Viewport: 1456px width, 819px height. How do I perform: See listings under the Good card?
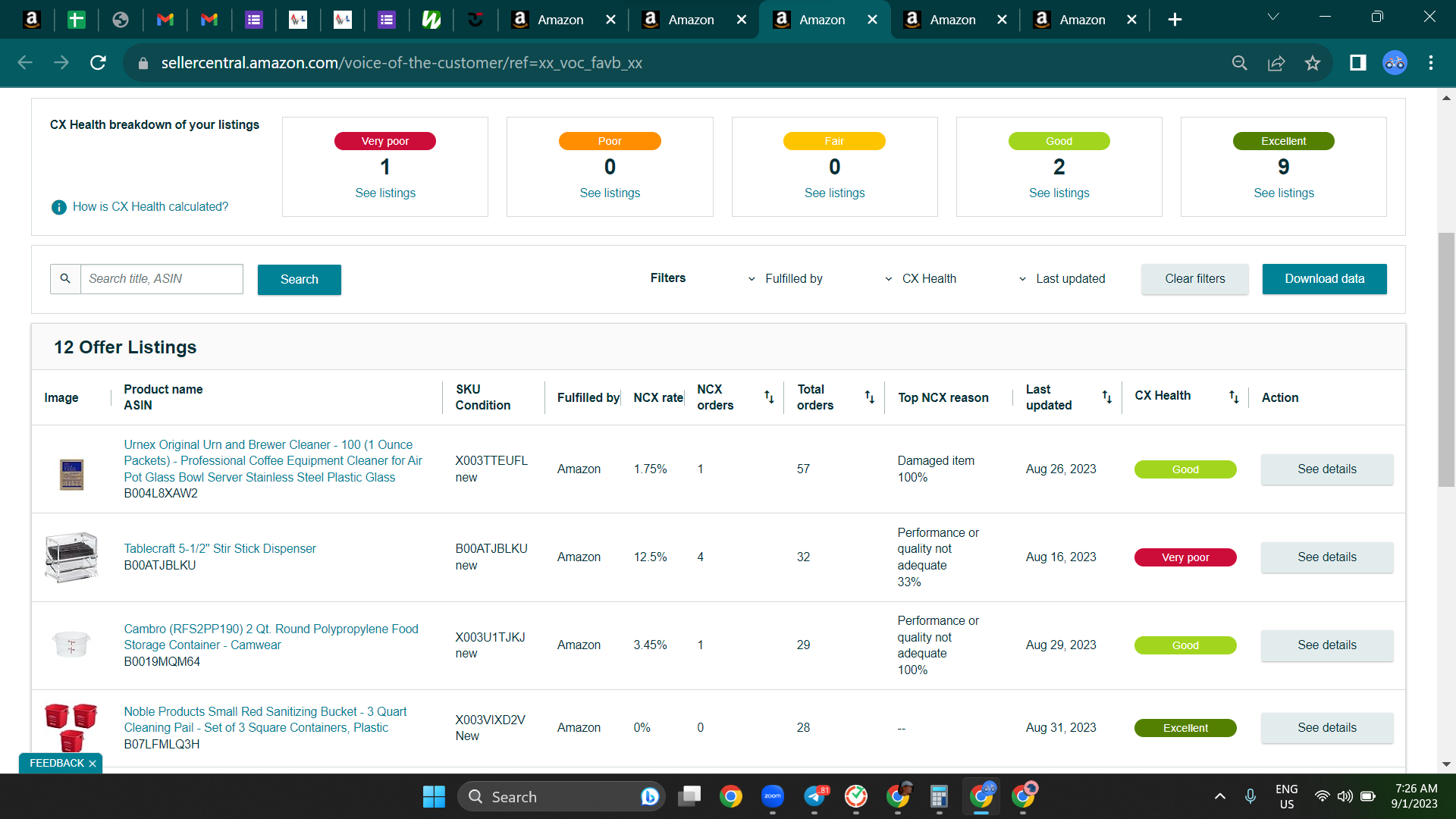point(1059,193)
